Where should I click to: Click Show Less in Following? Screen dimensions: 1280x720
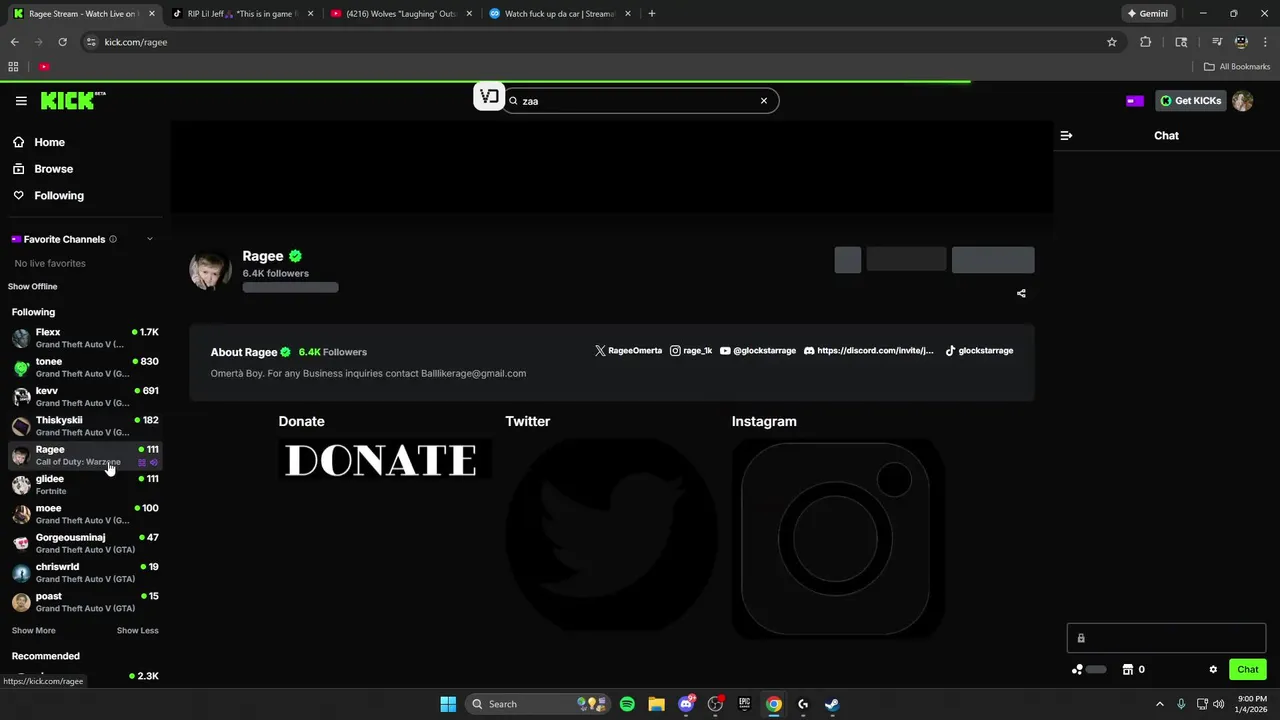click(137, 631)
